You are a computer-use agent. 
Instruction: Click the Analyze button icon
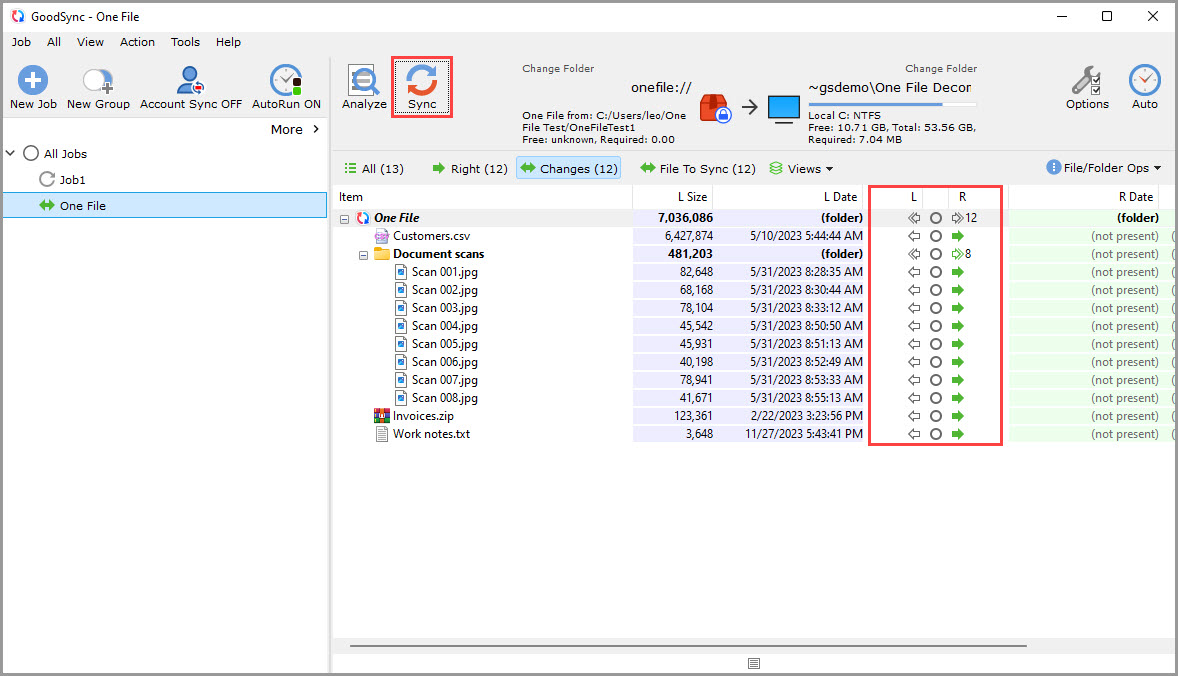[x=364, y=80]
